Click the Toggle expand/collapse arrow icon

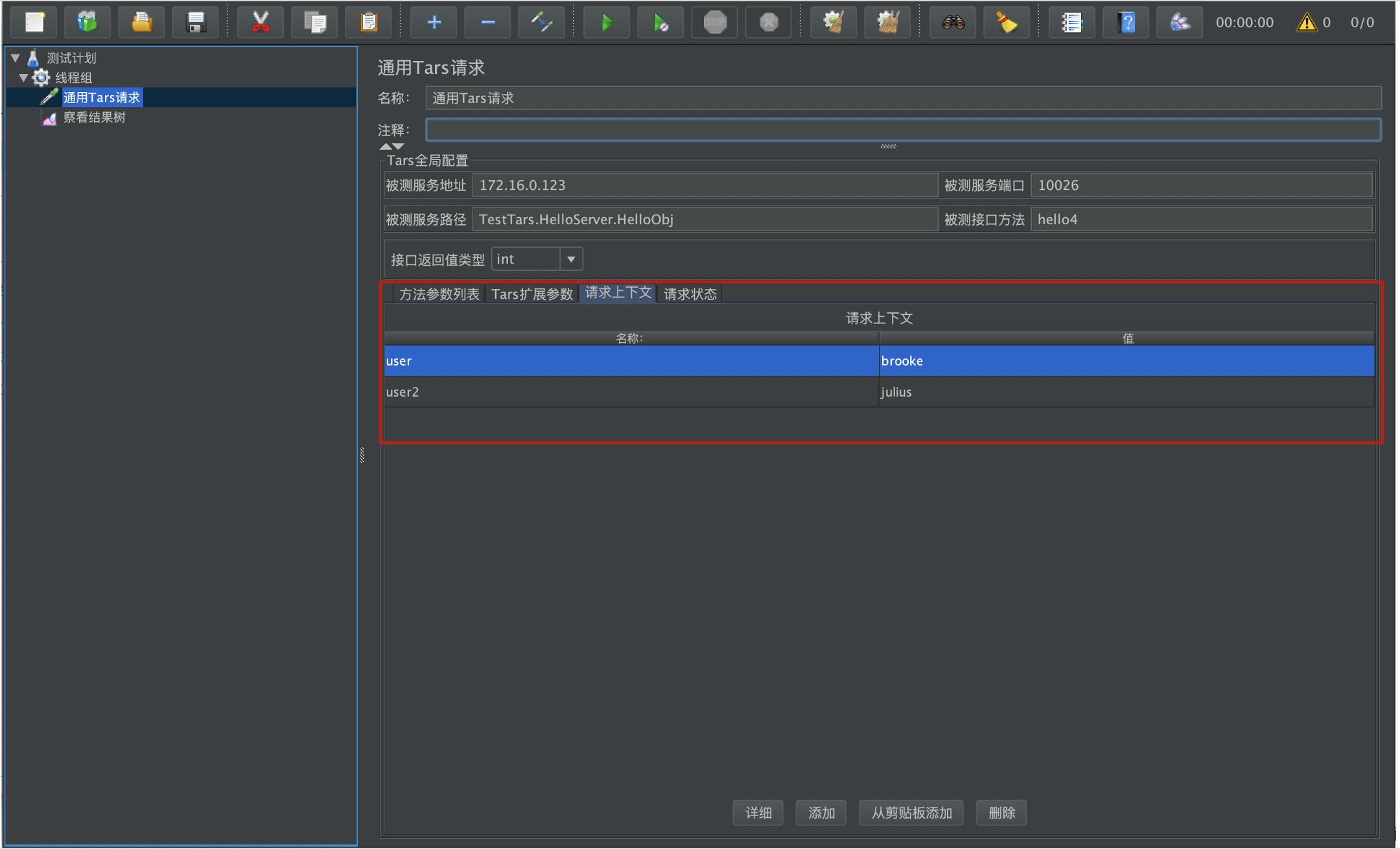point(541,23)
